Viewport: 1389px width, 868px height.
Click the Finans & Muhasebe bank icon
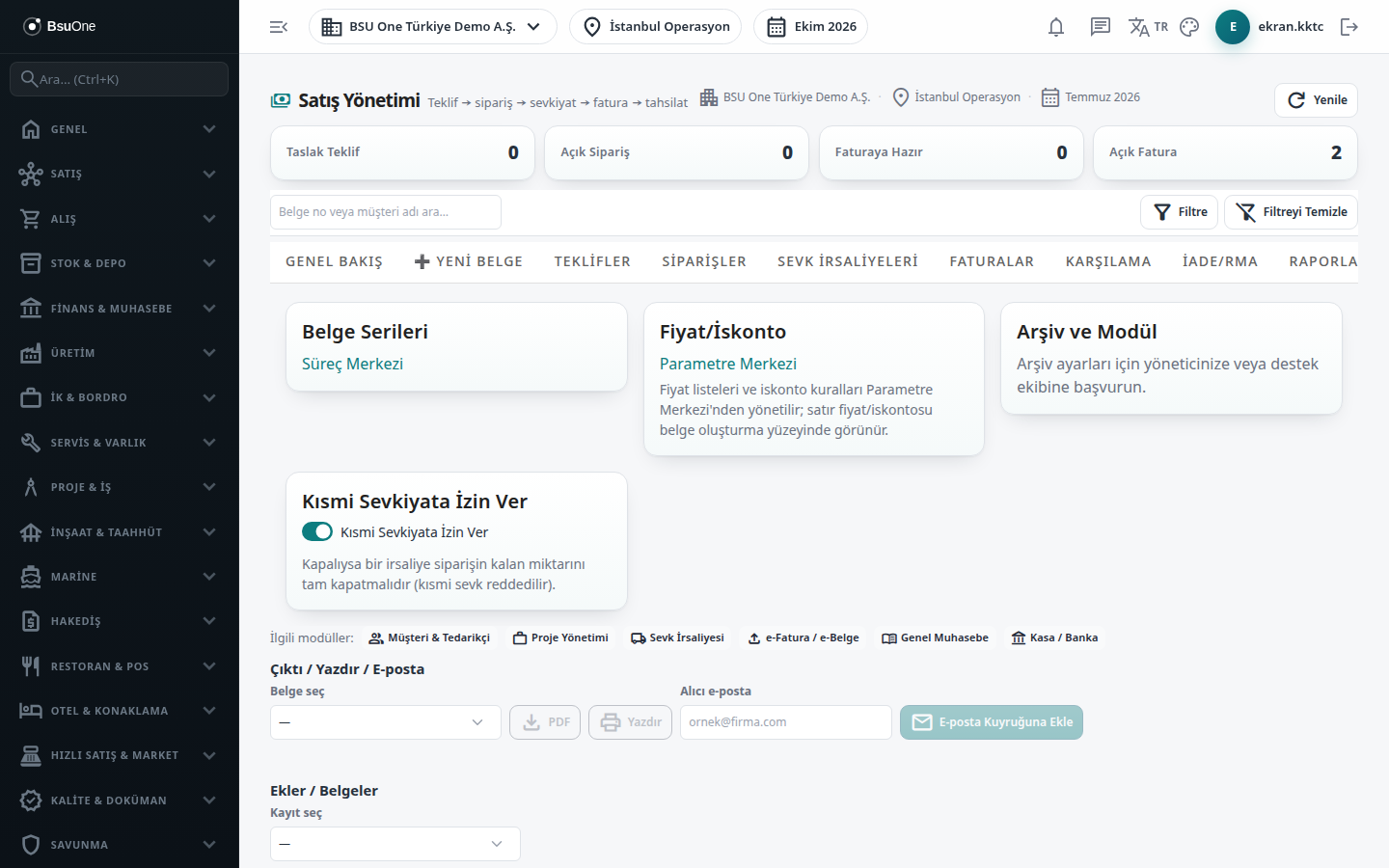[31, 309]
